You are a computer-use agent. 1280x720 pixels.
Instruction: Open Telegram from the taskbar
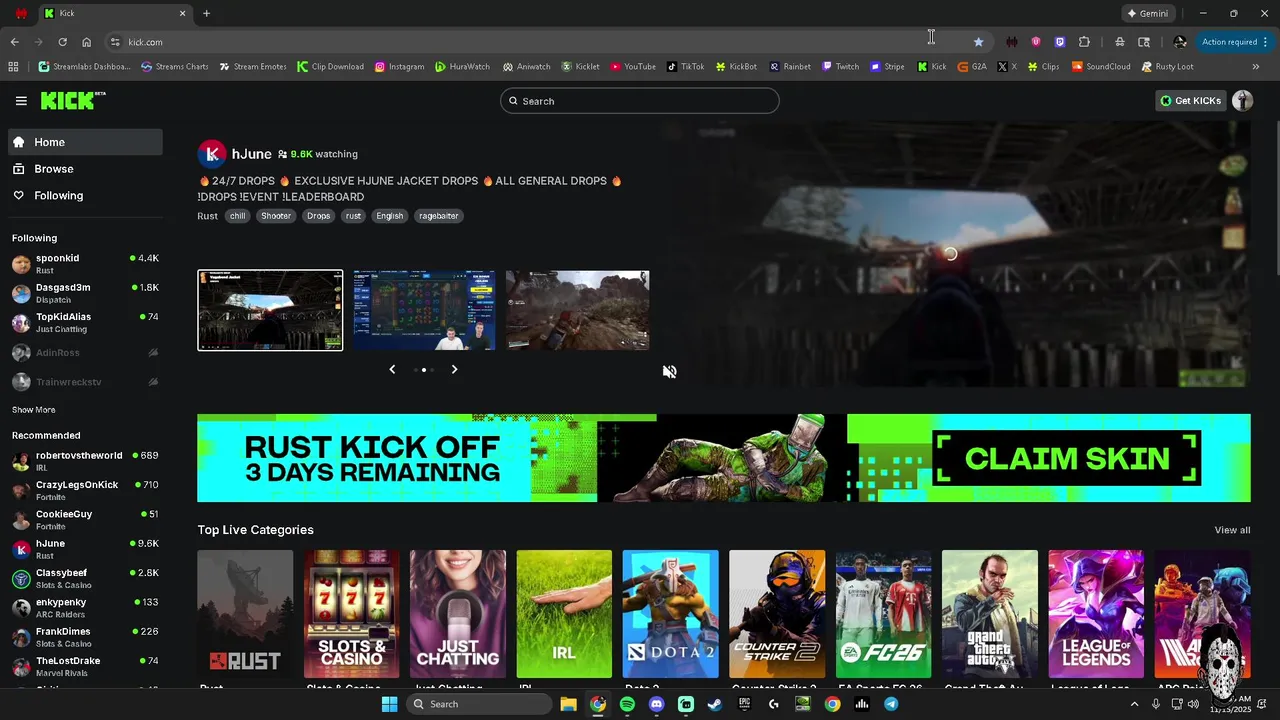tap(891, 704)
